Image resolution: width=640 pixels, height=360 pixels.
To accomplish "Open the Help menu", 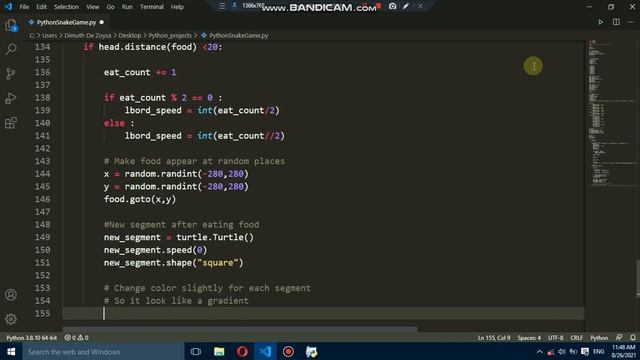I will (x=177, y=7).
